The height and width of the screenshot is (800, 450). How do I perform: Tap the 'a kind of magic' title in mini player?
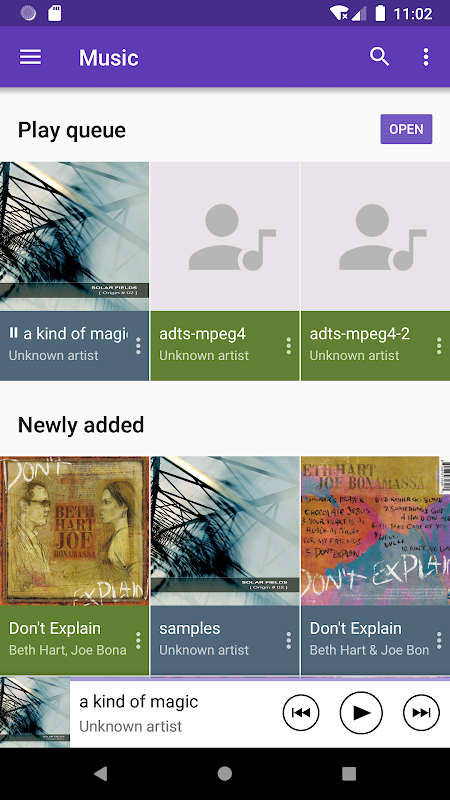pyautogui.click(x=139, y=702)
